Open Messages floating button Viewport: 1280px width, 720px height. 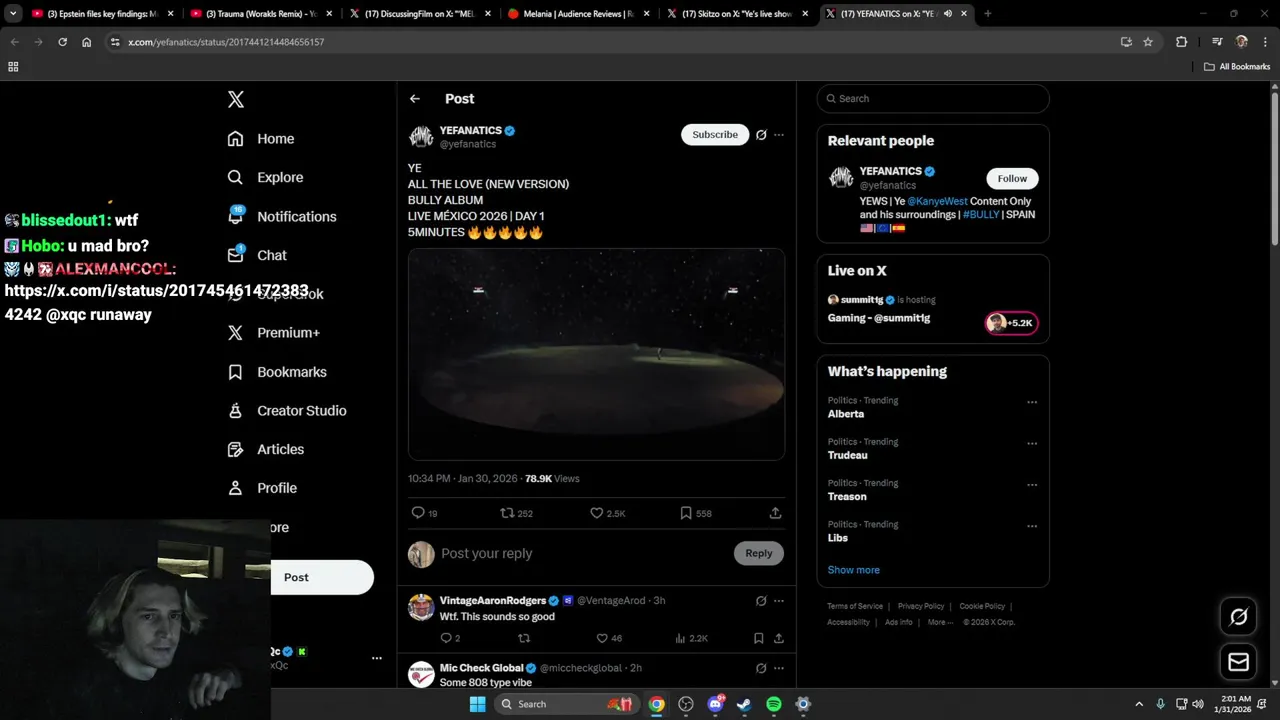point(1238,662)
